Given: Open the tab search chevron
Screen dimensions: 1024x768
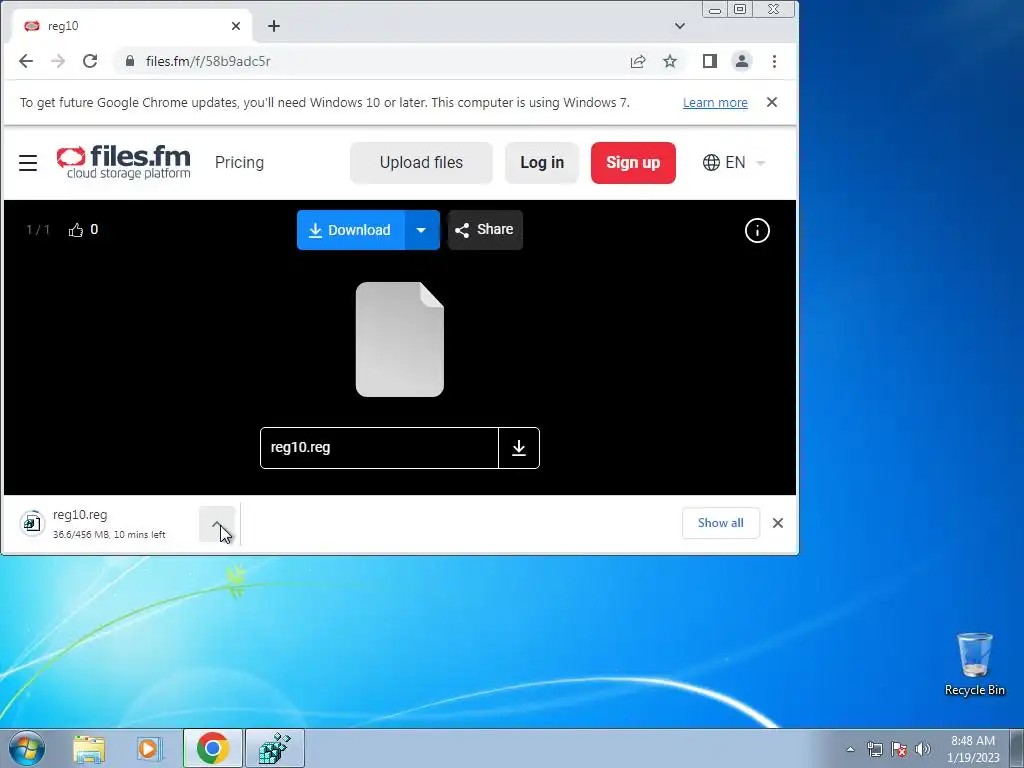Looking at the screenshot, I should point(680,26).
